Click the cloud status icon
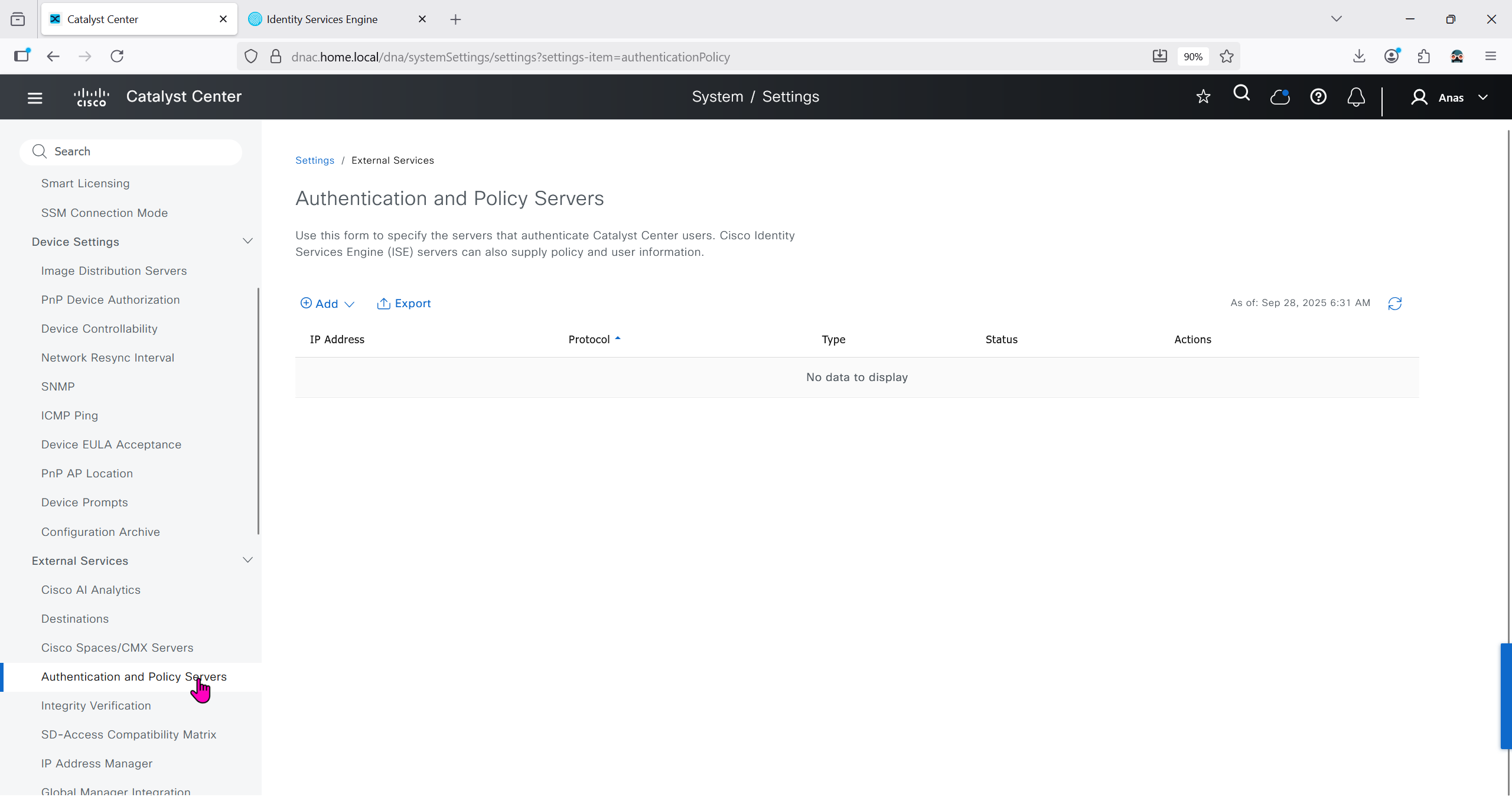 tap(1280, 96)
